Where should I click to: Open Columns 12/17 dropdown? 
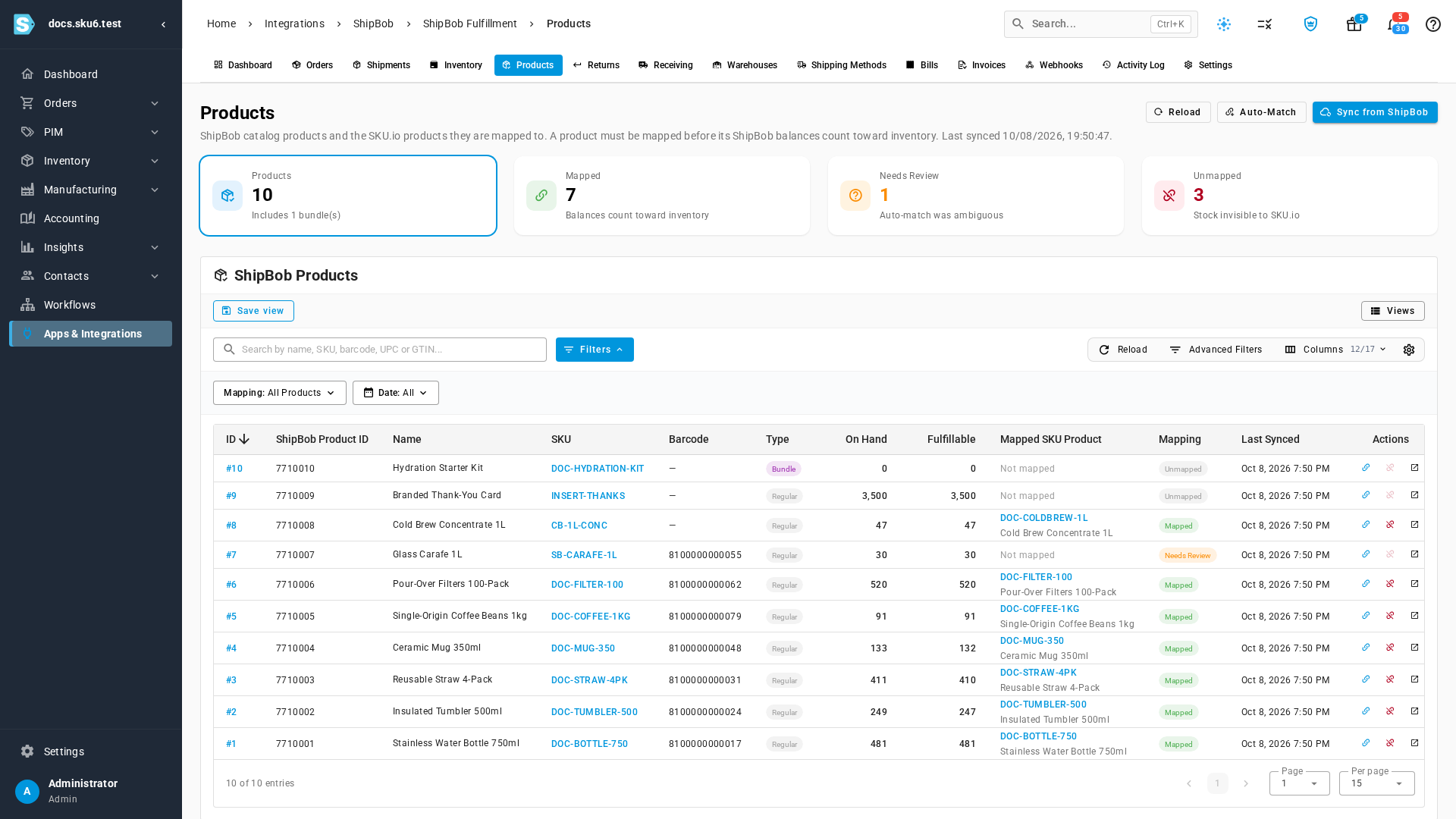tap(1335, 350)
